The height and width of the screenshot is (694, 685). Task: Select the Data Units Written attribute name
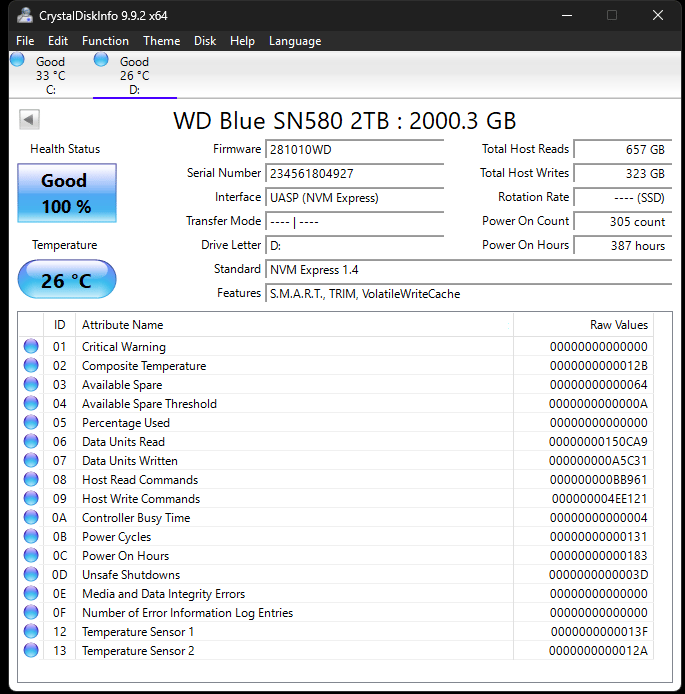point(130,461)
